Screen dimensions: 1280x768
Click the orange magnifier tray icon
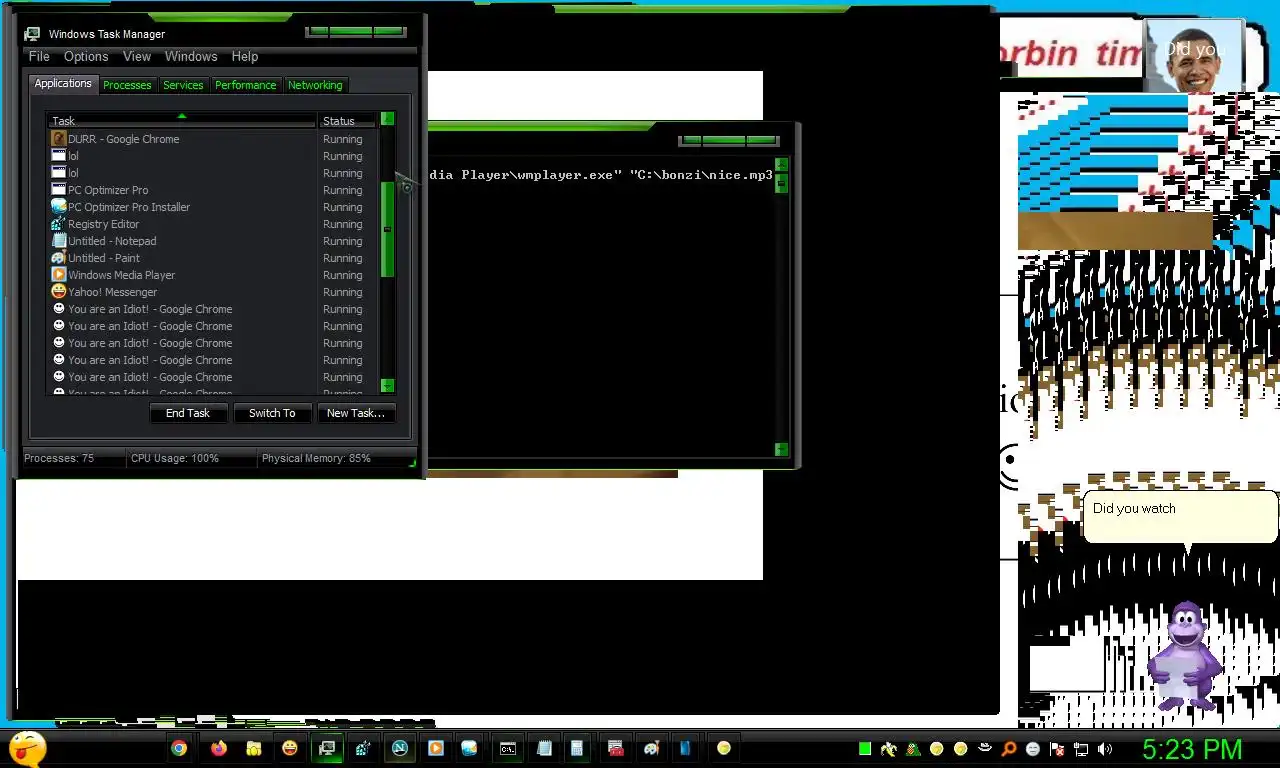[1009, 749]
